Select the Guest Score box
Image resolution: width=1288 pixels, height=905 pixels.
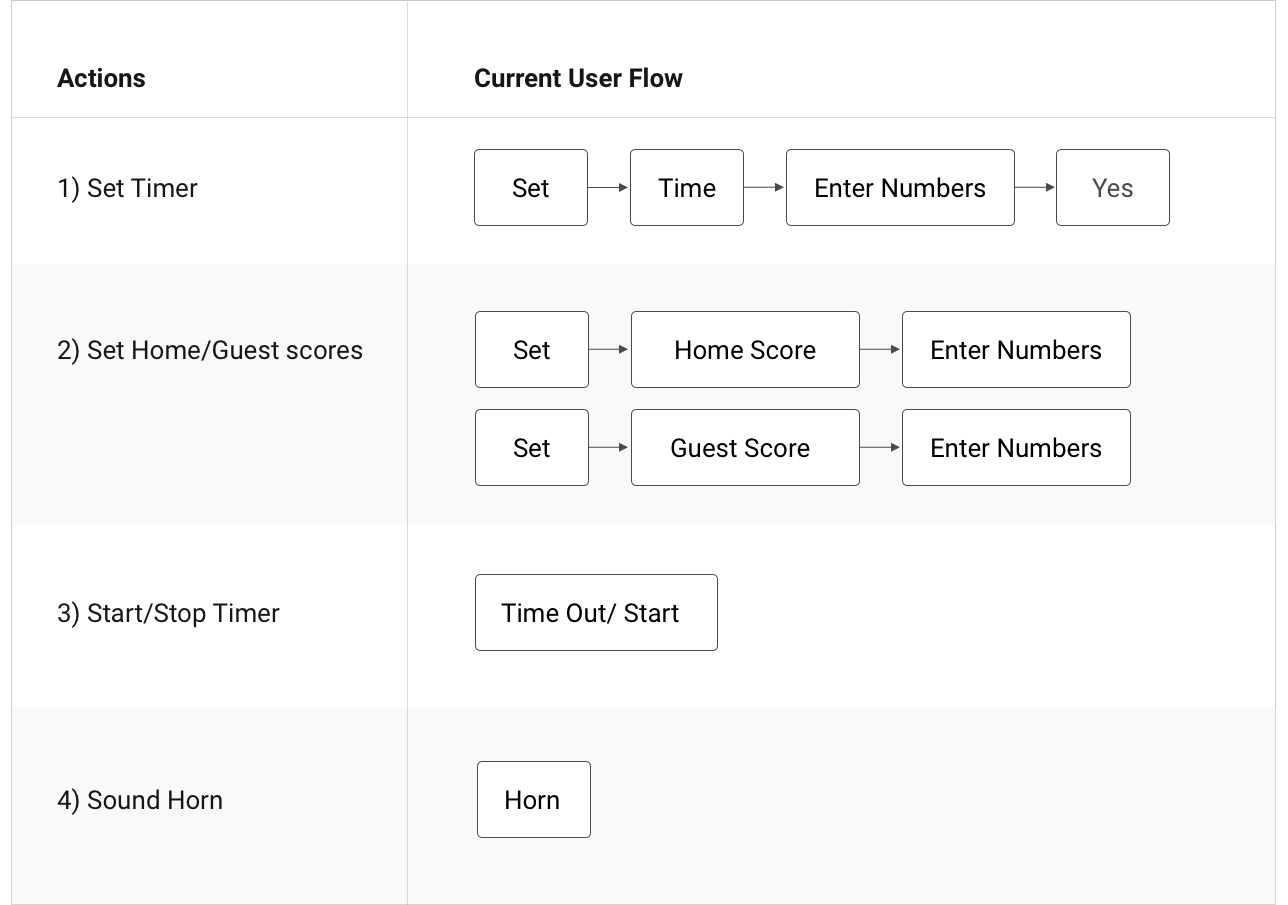(744, 448)
